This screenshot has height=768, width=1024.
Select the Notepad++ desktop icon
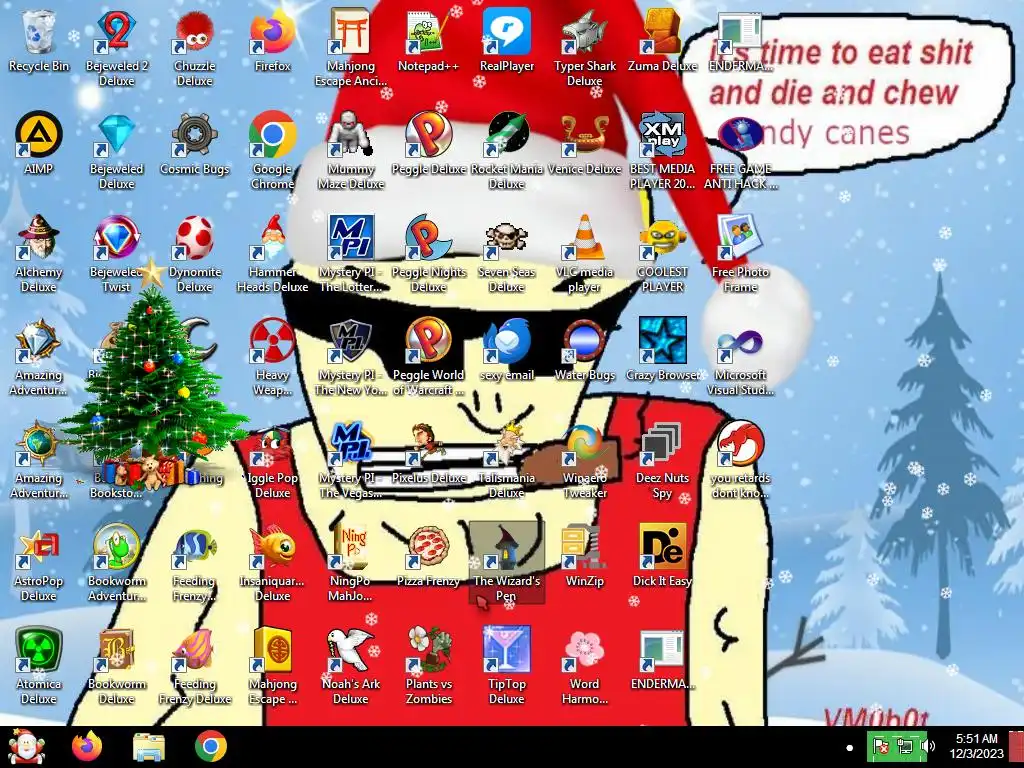click(428, 40)
